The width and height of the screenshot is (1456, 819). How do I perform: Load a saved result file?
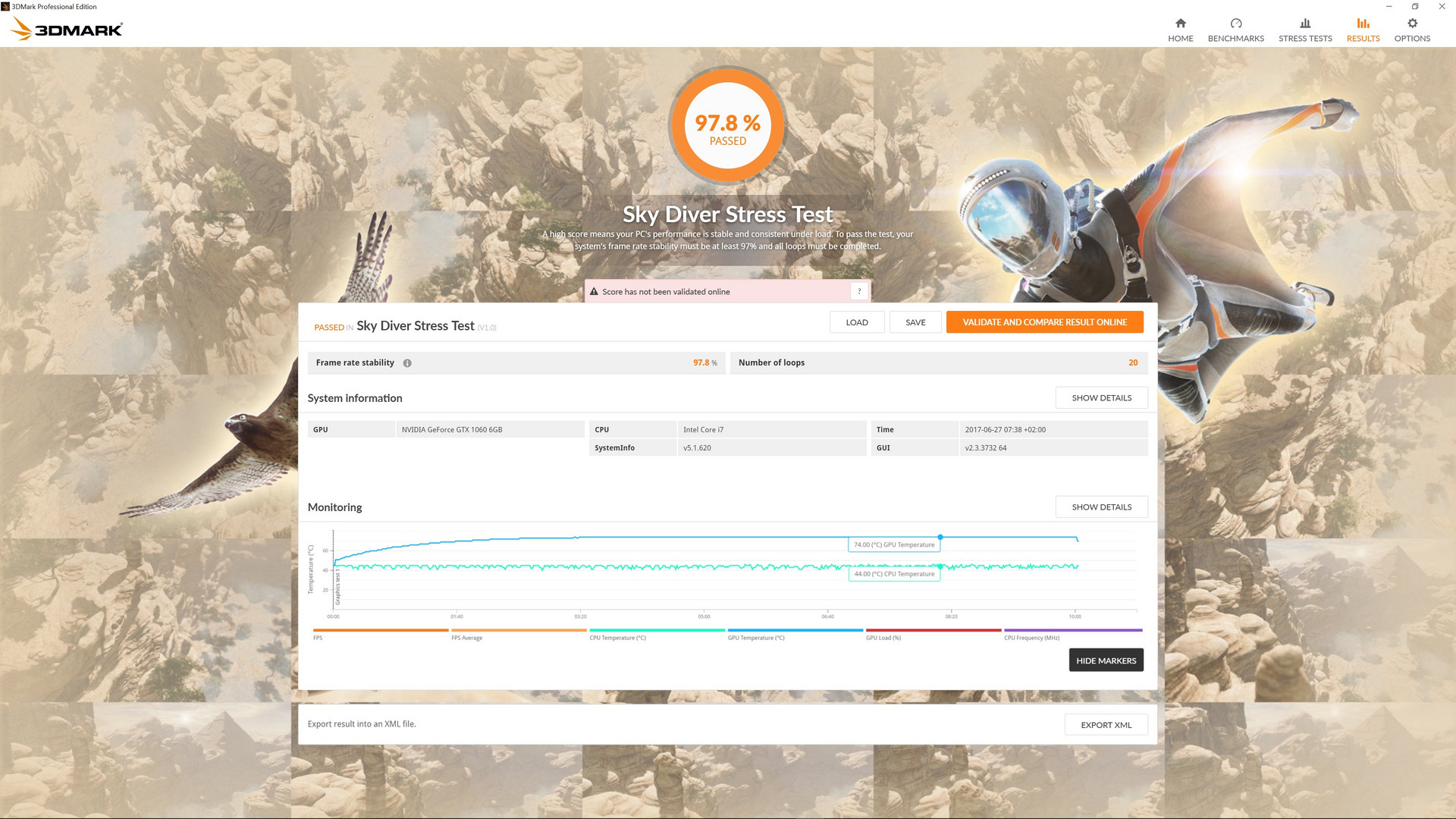pyautogui.click(x=856, y=322)
